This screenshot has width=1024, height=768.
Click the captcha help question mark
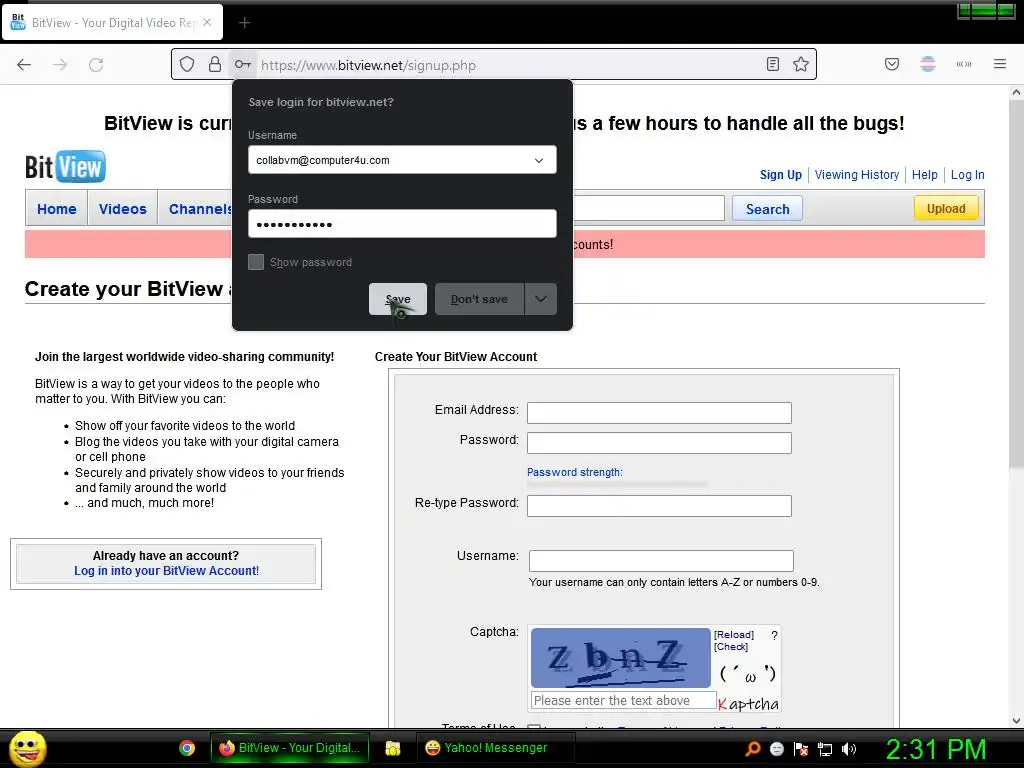(774, 635)
